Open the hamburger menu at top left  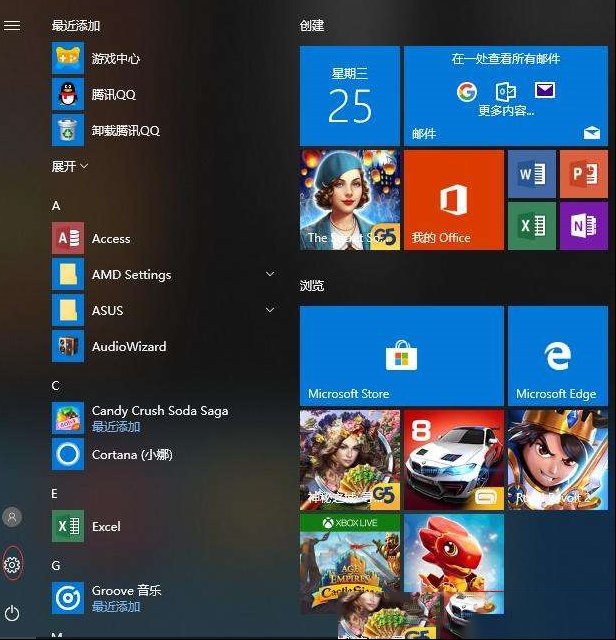[12, 26]
